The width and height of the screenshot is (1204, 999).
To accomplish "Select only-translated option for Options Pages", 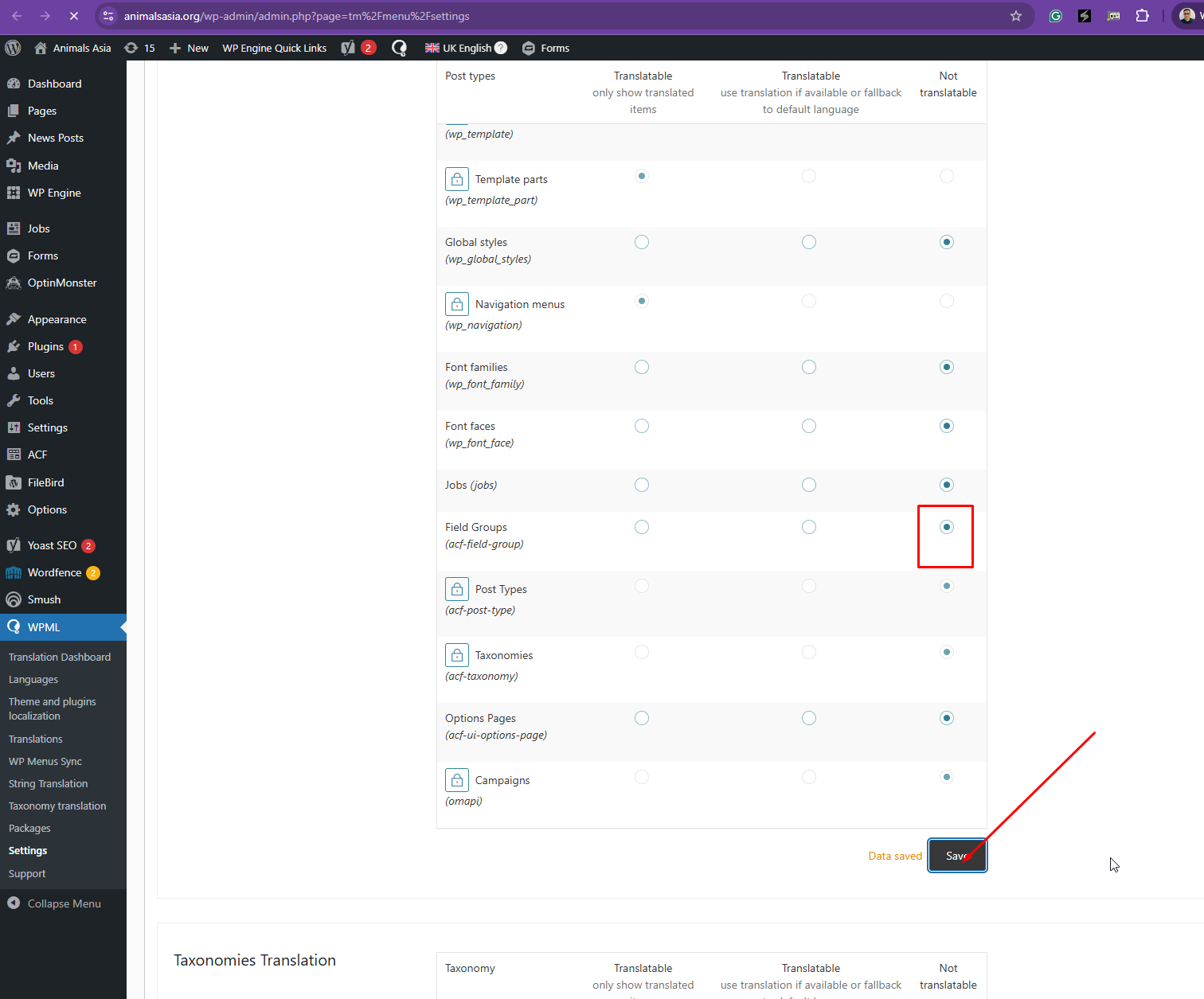I will 642,718.
